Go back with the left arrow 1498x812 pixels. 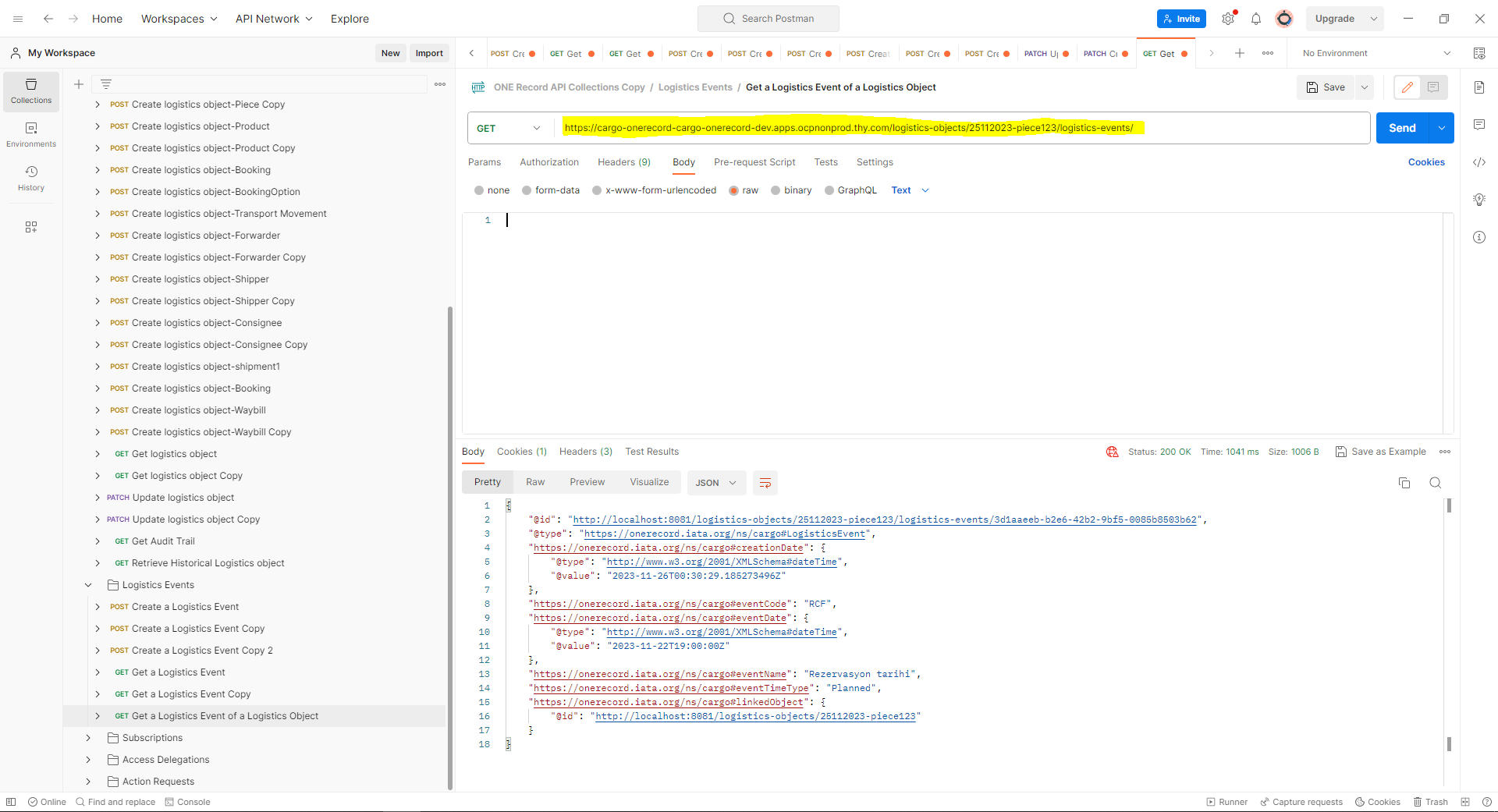(x=48, y=19)
